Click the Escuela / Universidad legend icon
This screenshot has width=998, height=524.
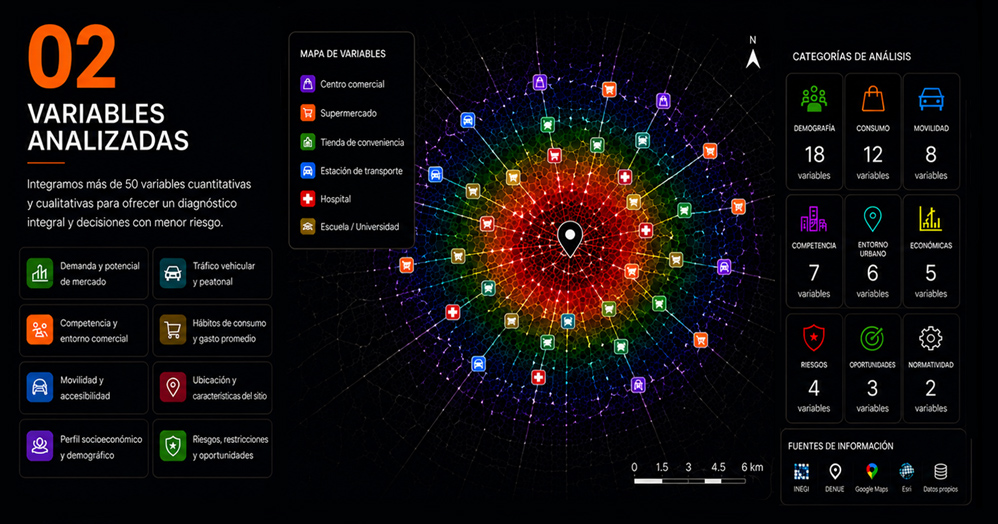[x=308, y=226]
